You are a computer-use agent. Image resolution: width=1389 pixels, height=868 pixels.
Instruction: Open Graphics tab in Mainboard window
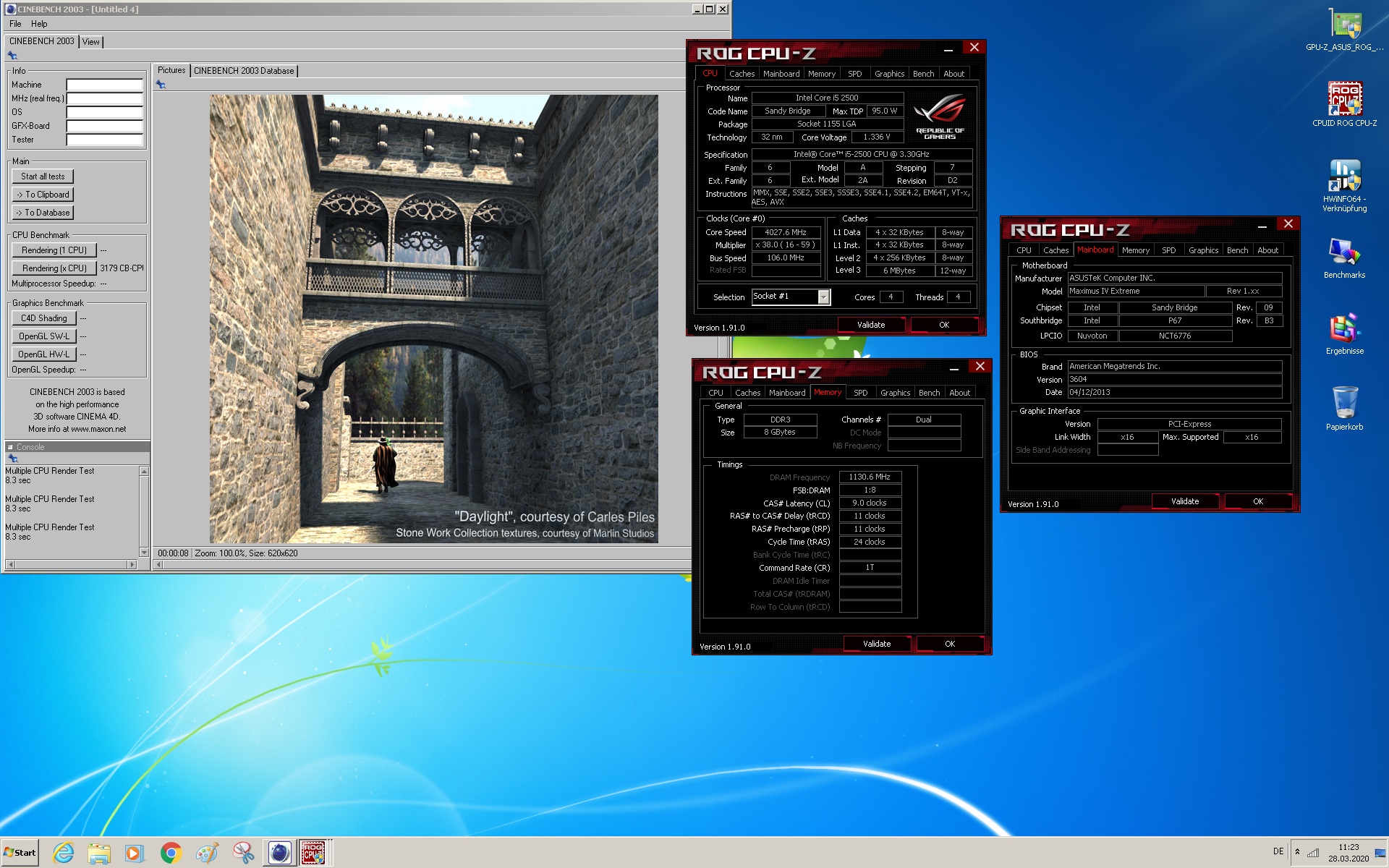pyautogui.click(x=1203, y=250)
